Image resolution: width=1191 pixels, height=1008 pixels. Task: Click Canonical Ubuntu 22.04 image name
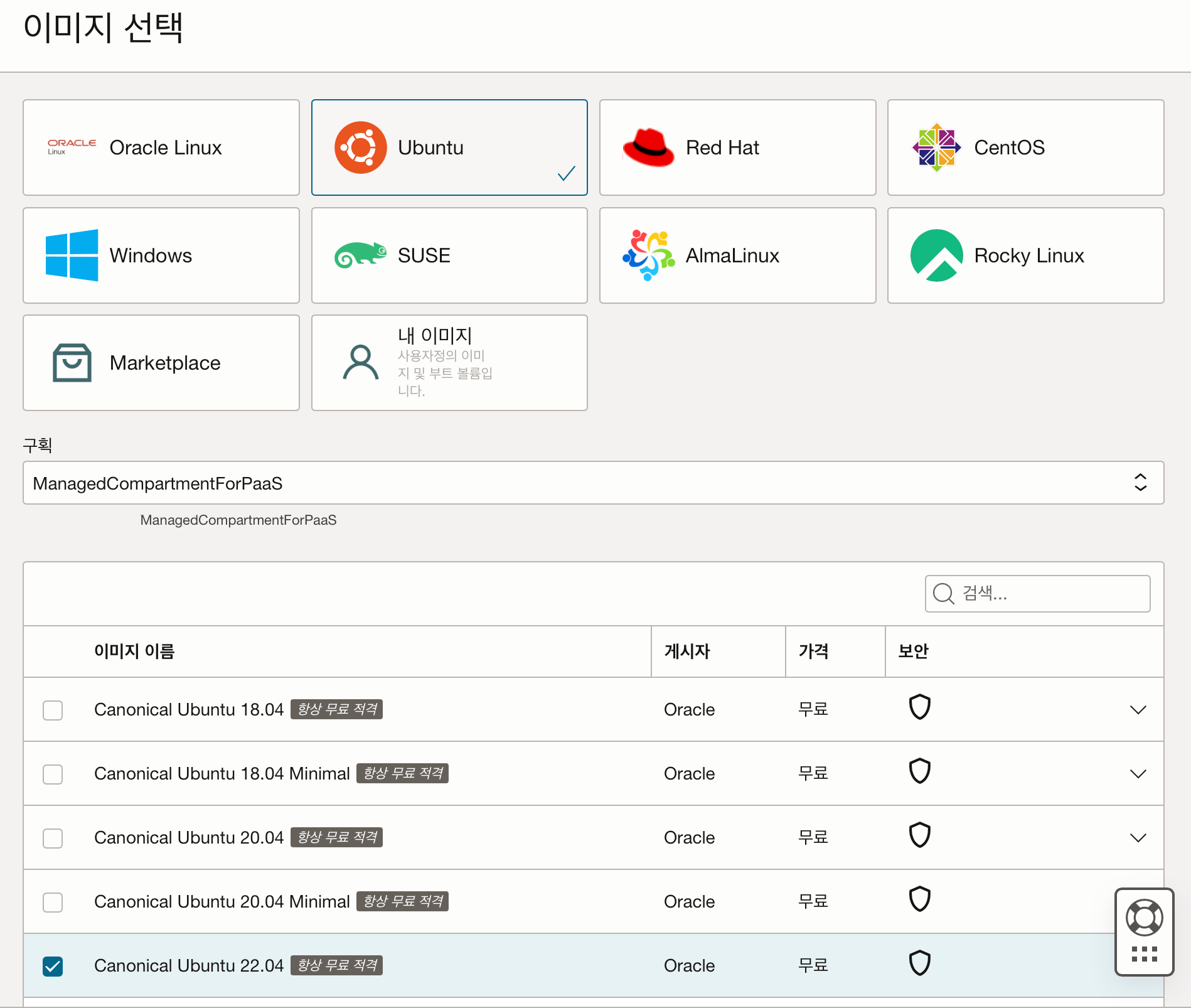[x=189, y=966]
